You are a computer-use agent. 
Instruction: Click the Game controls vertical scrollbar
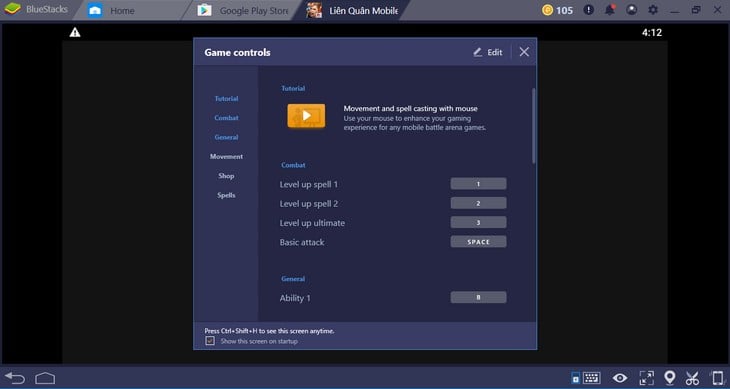534,126
